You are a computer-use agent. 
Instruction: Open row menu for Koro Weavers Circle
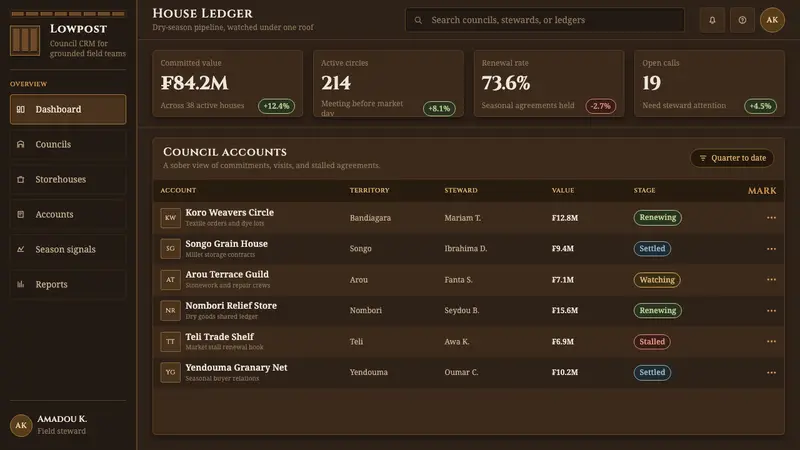tap(771, 218)
